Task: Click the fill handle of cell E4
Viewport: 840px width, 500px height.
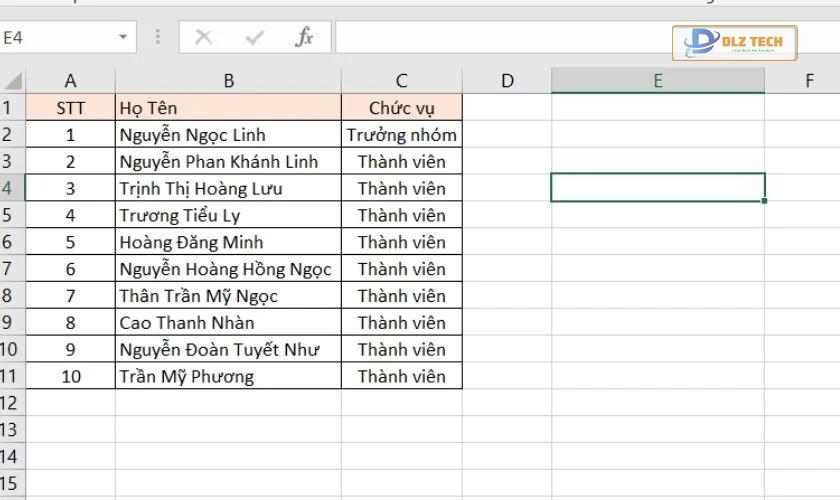Action: click(764, 201)
